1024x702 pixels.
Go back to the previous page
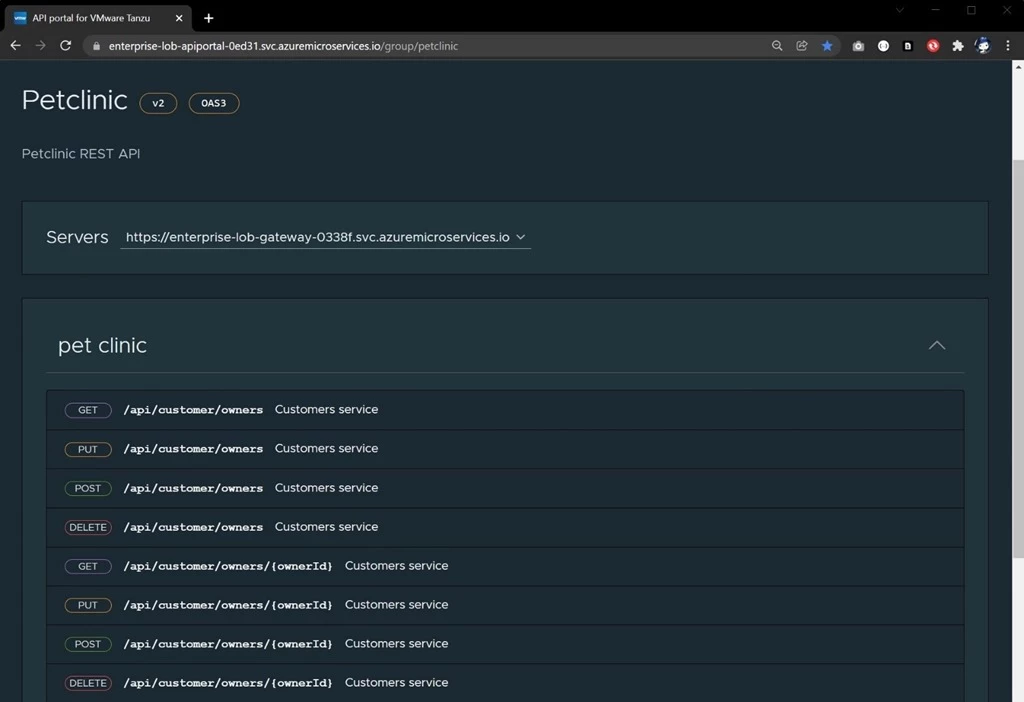pos(16,46)
